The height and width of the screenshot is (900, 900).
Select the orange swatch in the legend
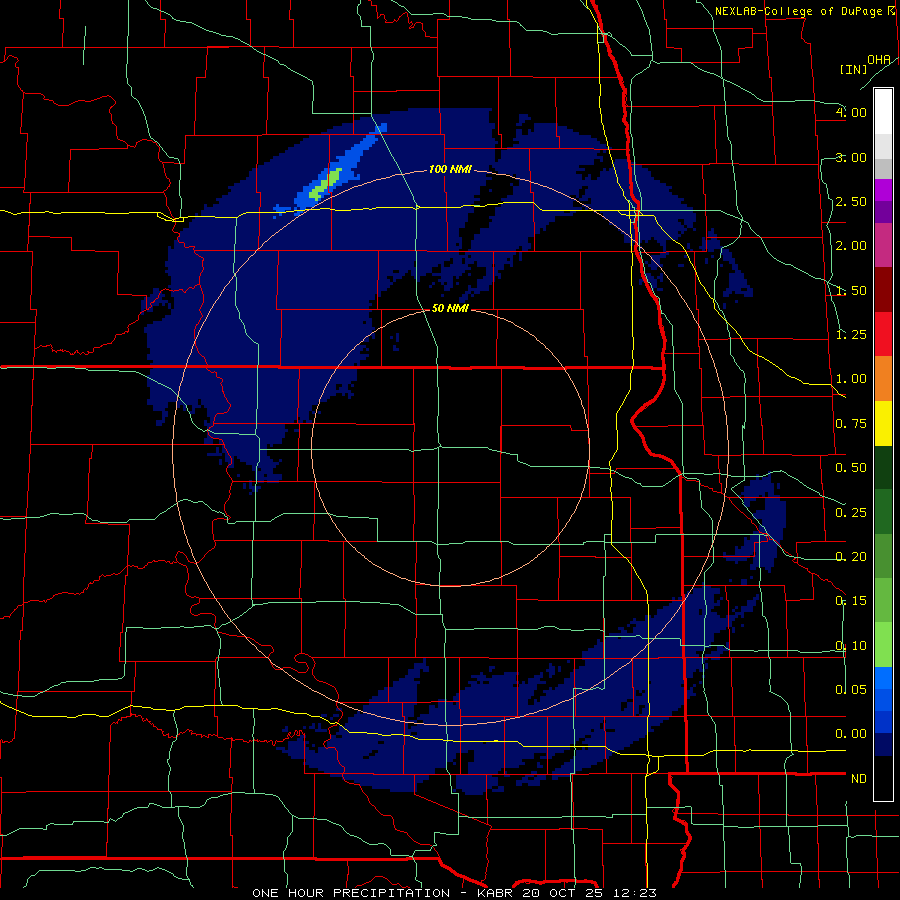pyautogui.click(x=883, y=379)
